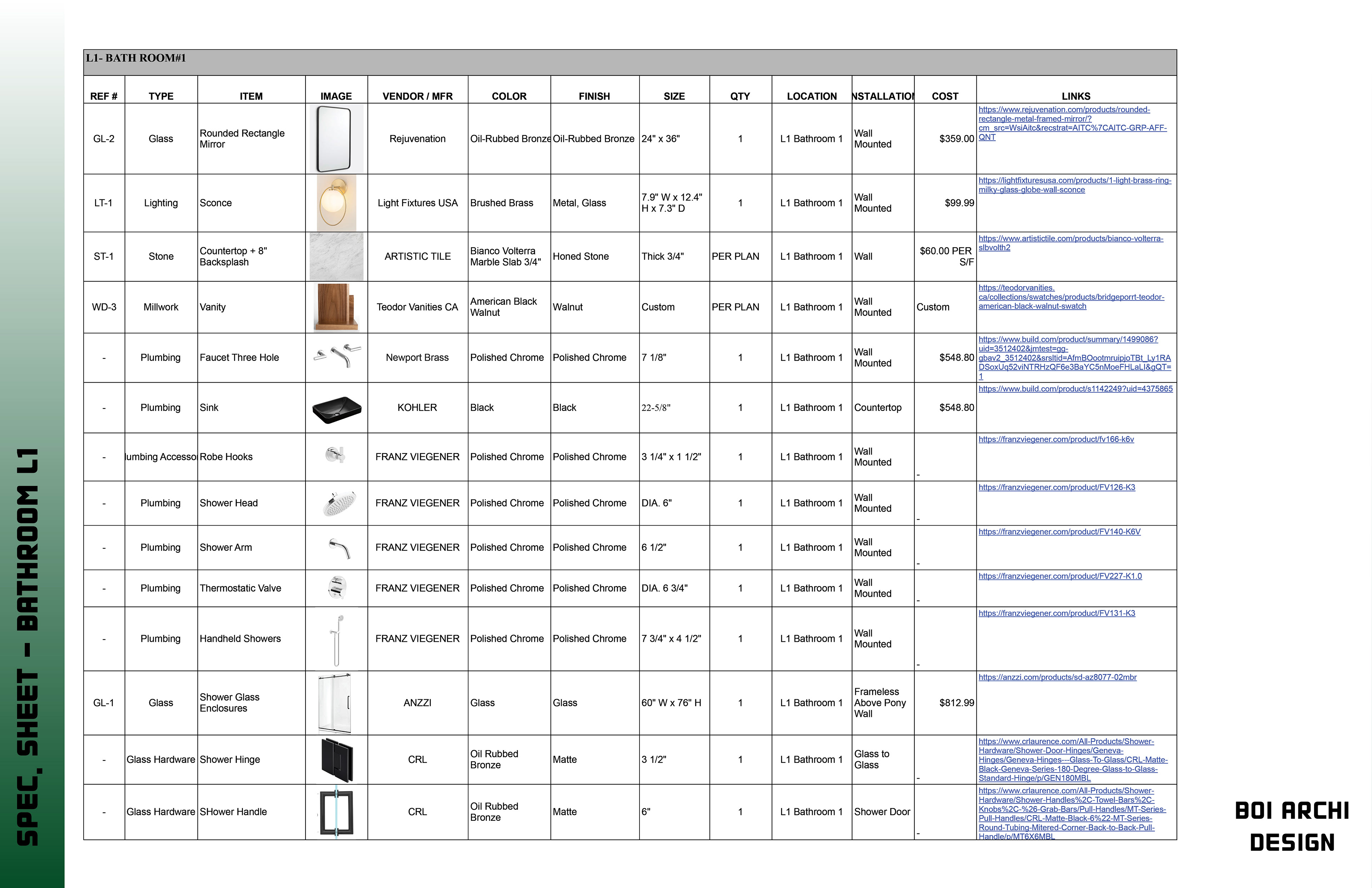Image resolution: width=1372 pixels, height=888 pixels.
Task: Select the 'Faucet Three Hole' item cell
Action: (251, 357)
